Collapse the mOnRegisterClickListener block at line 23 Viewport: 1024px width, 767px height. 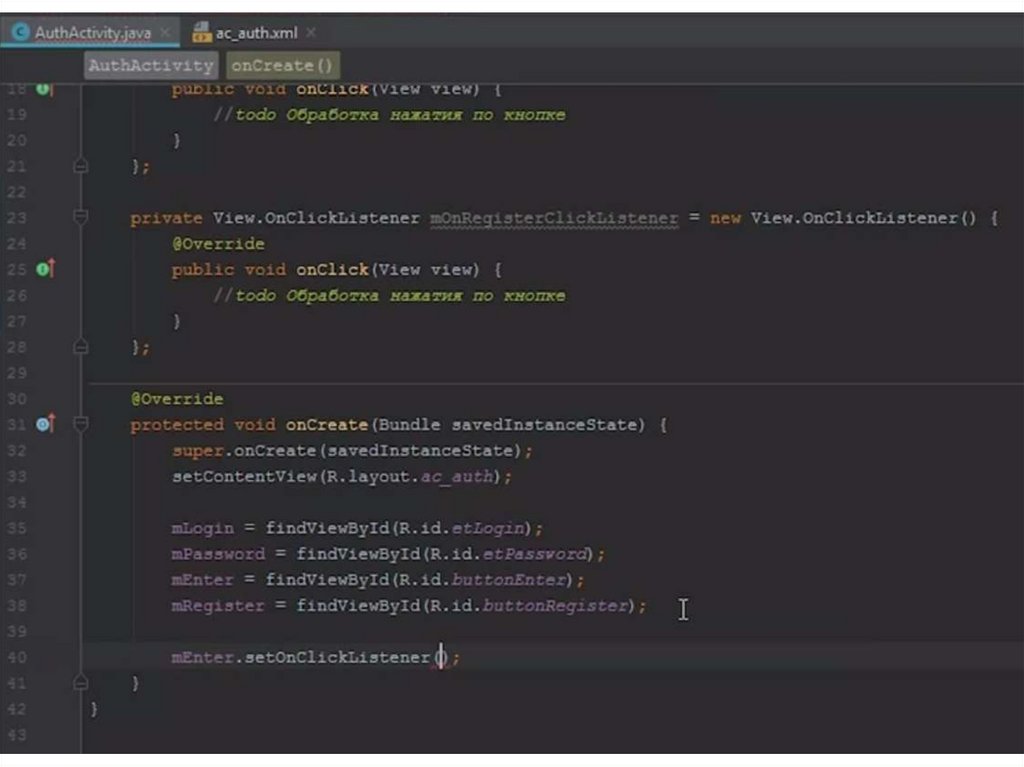tap(81, 217)
